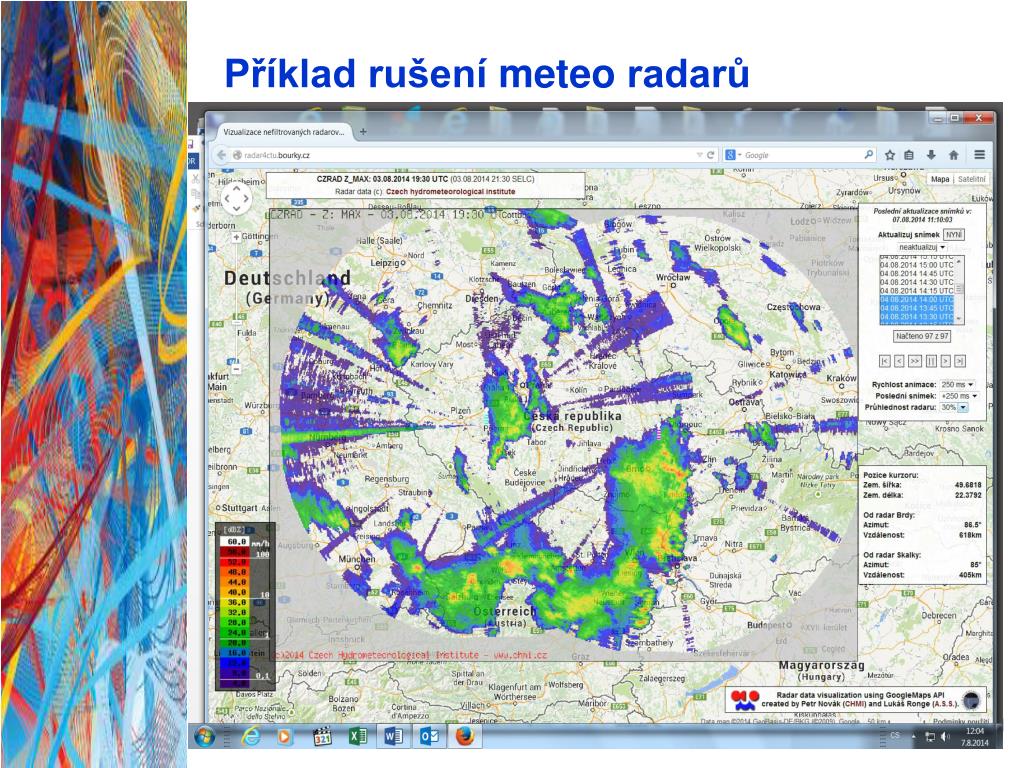Click the search magnifier icon in Google box
Image resolution: width=1024 pixels, height=768 pixels.
[868, 155]
